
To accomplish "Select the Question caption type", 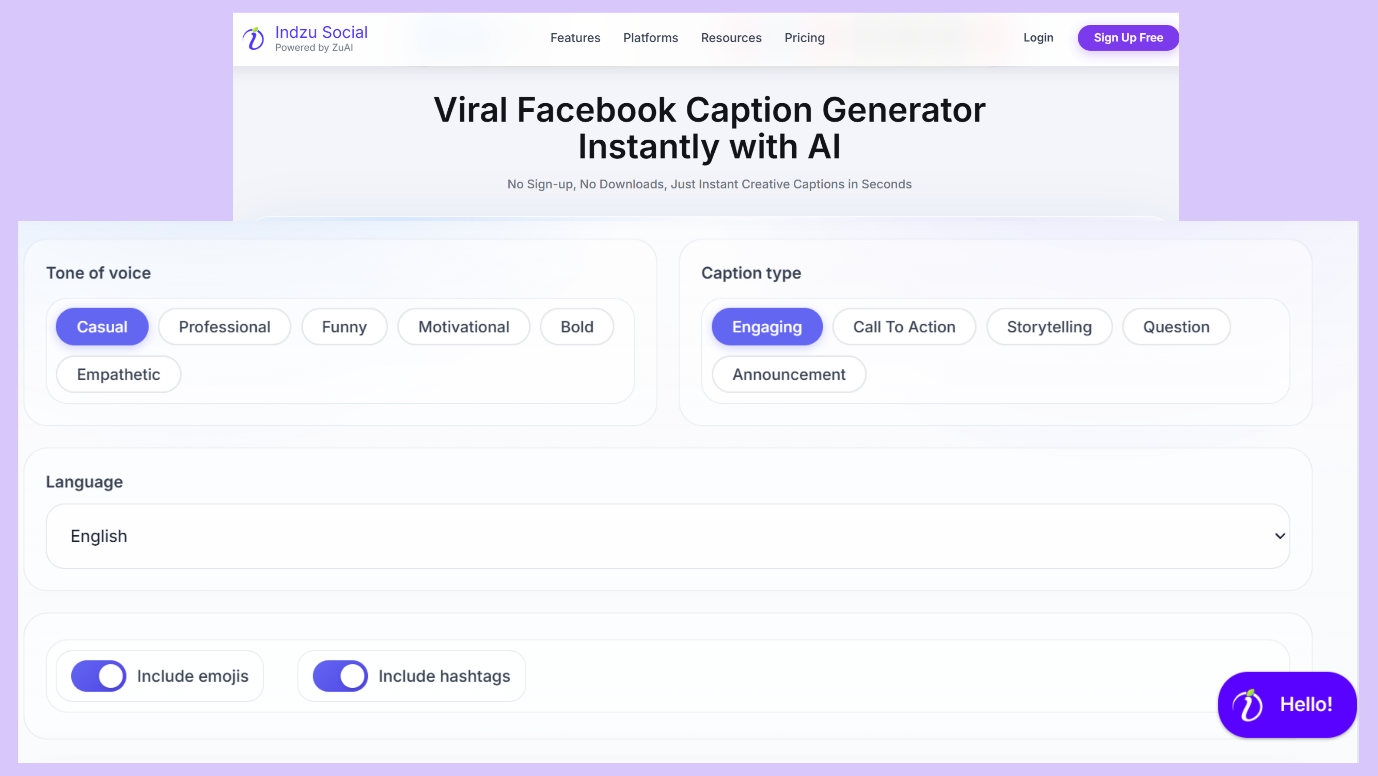I will [x=1176, y=327].
